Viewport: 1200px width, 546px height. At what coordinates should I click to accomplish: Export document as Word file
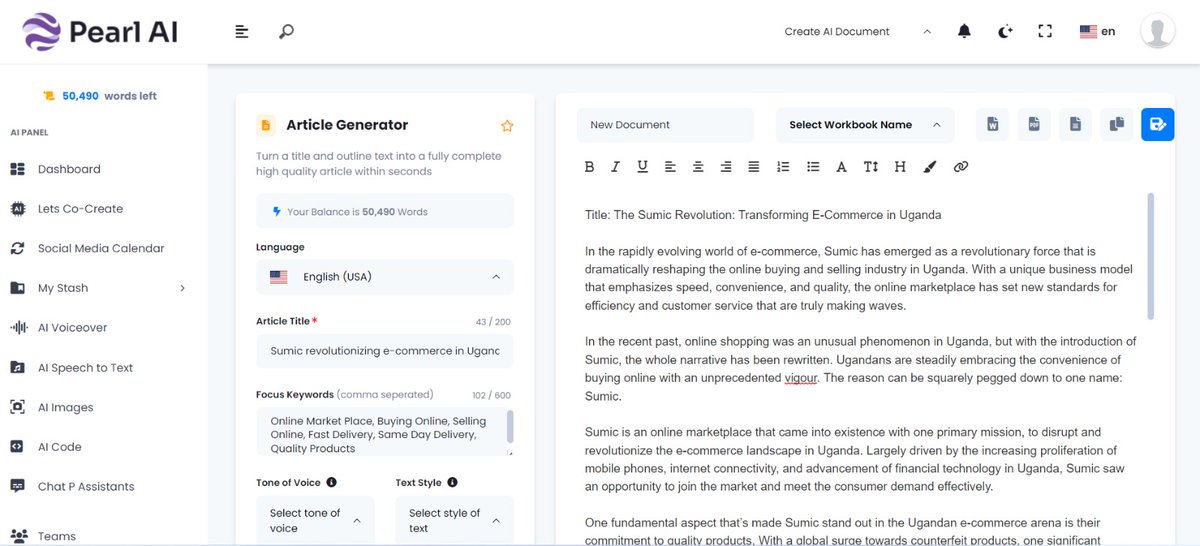click(x=993, y=125)
